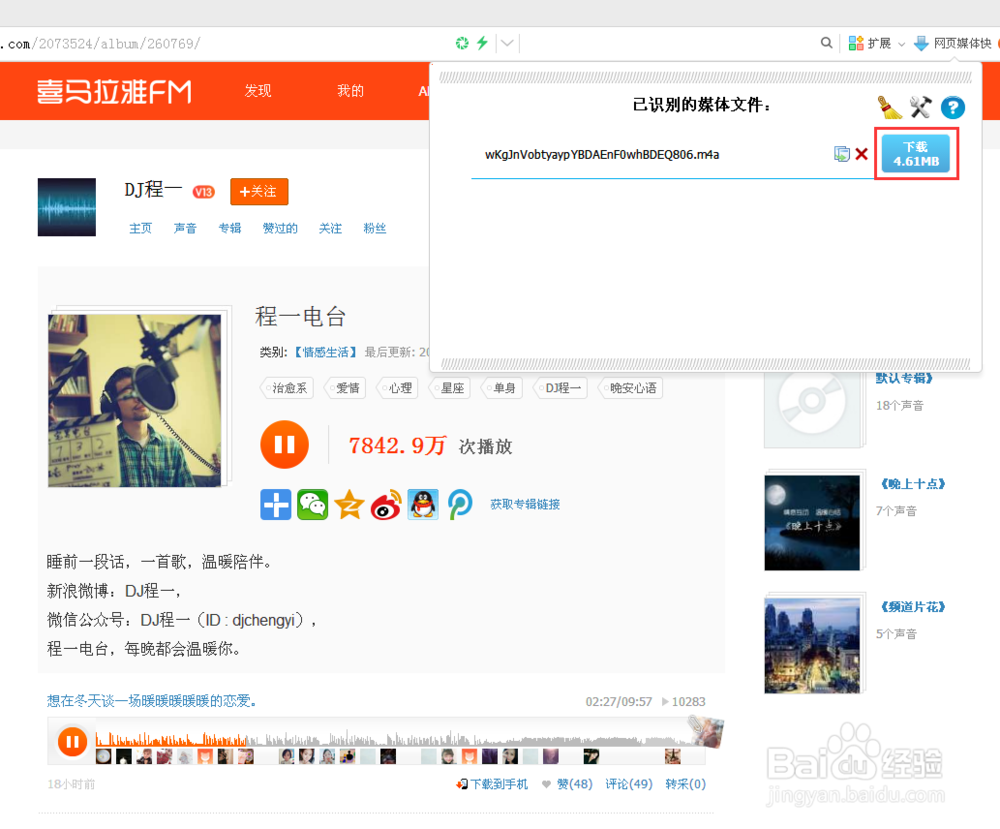Screen dimensions: 1000x829
Task: Open the dropdown arrow next to the sniffer icon
Action: (506, 43)
